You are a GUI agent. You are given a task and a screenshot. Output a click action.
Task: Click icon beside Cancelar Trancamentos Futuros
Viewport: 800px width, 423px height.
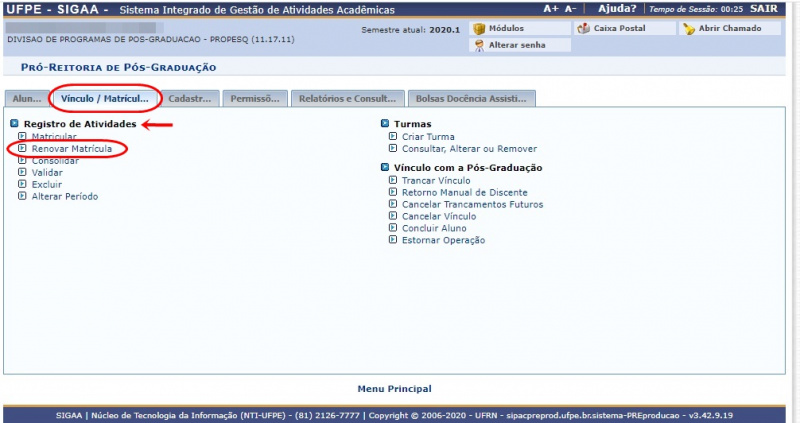click(x=392, y=204)
